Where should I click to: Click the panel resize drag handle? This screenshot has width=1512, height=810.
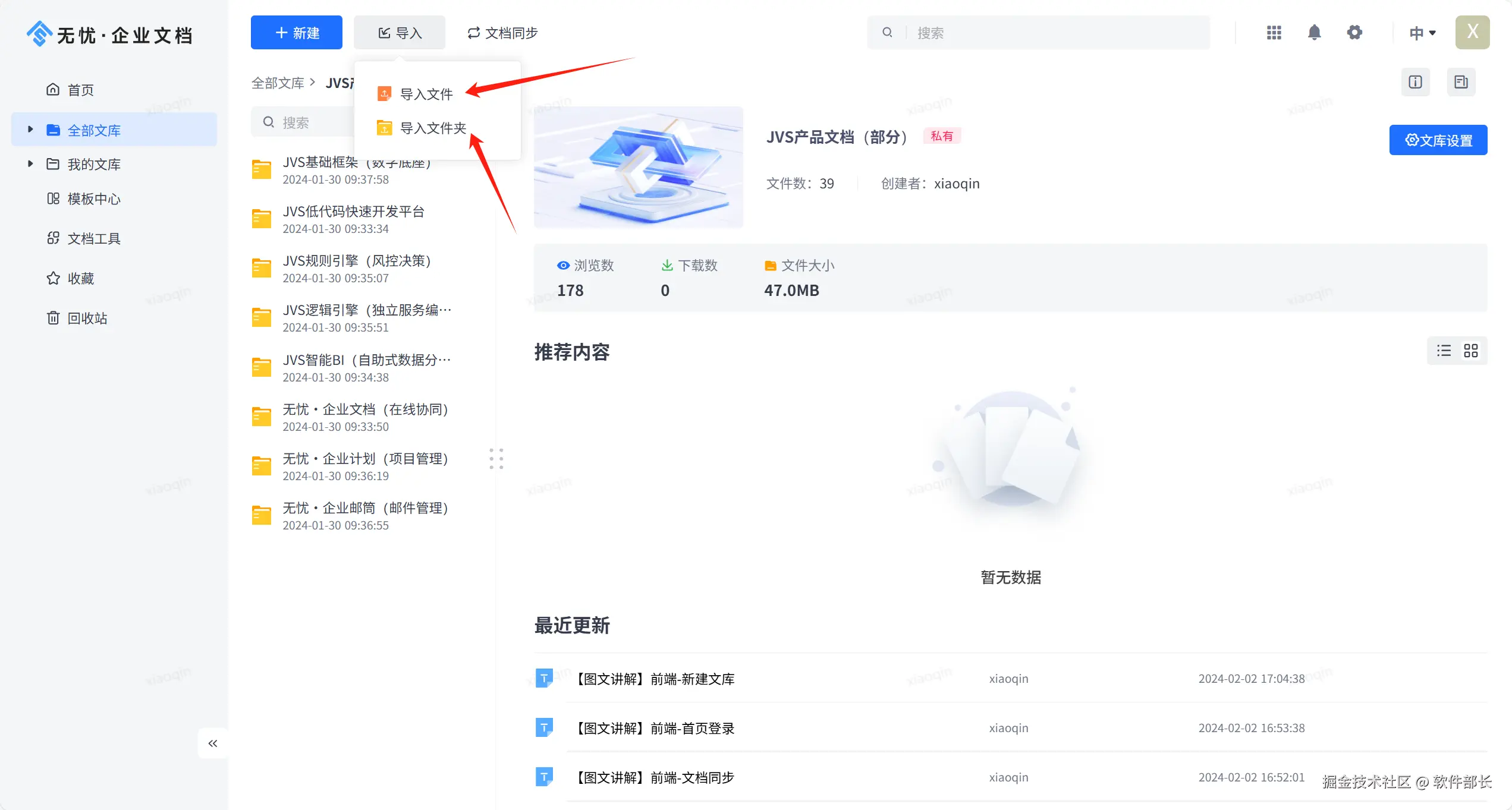coord(496,459)
